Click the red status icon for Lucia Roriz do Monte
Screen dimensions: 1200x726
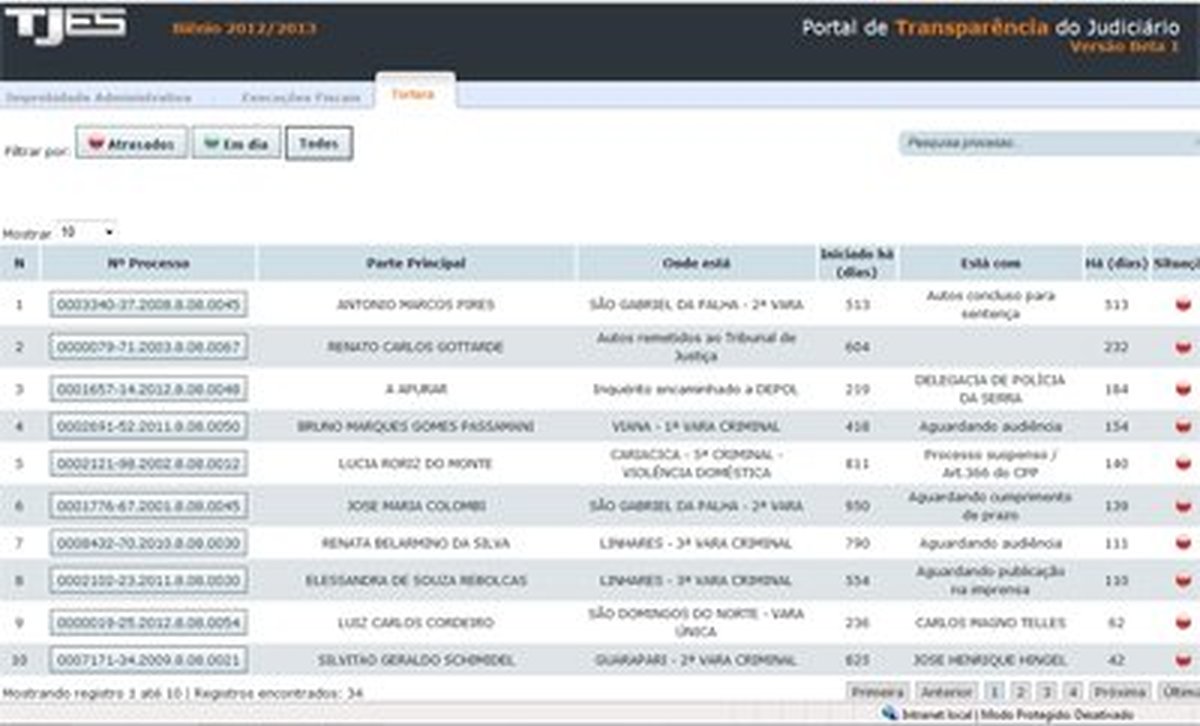click(1183, 464)
